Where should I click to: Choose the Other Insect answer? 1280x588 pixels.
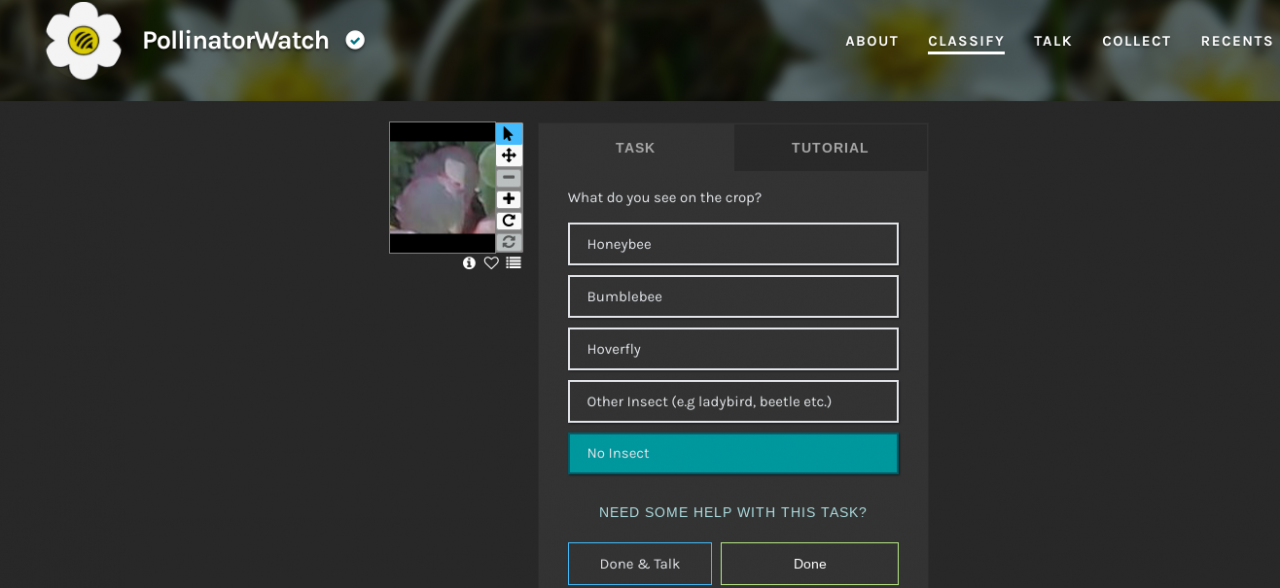click(733, 401)
